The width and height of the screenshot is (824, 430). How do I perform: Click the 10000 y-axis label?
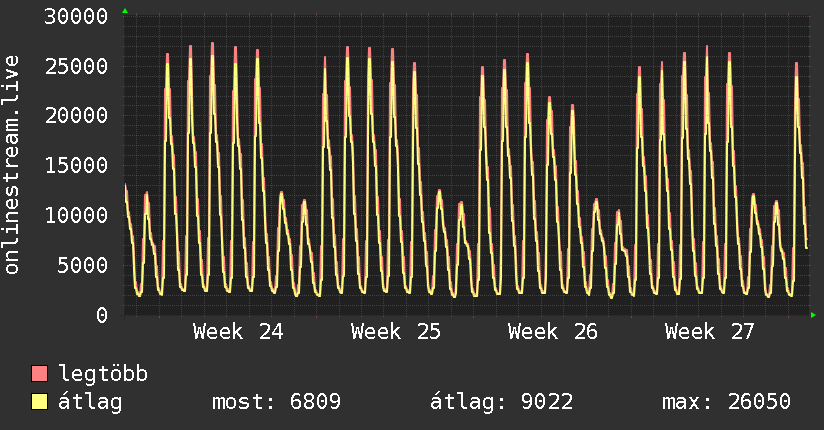point(76,216)
